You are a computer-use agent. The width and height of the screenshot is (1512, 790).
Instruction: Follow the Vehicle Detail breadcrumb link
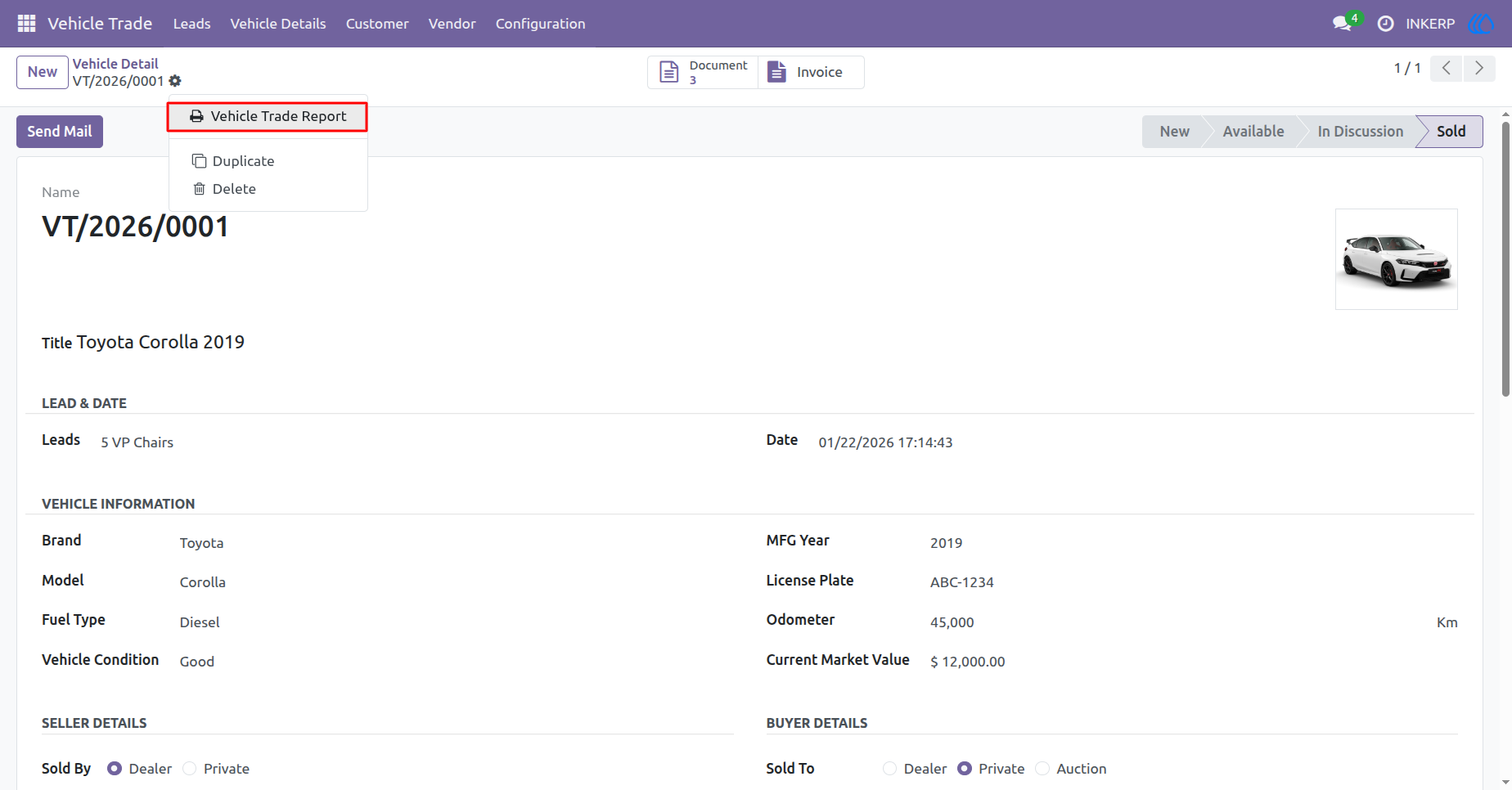tap(115, 64)
